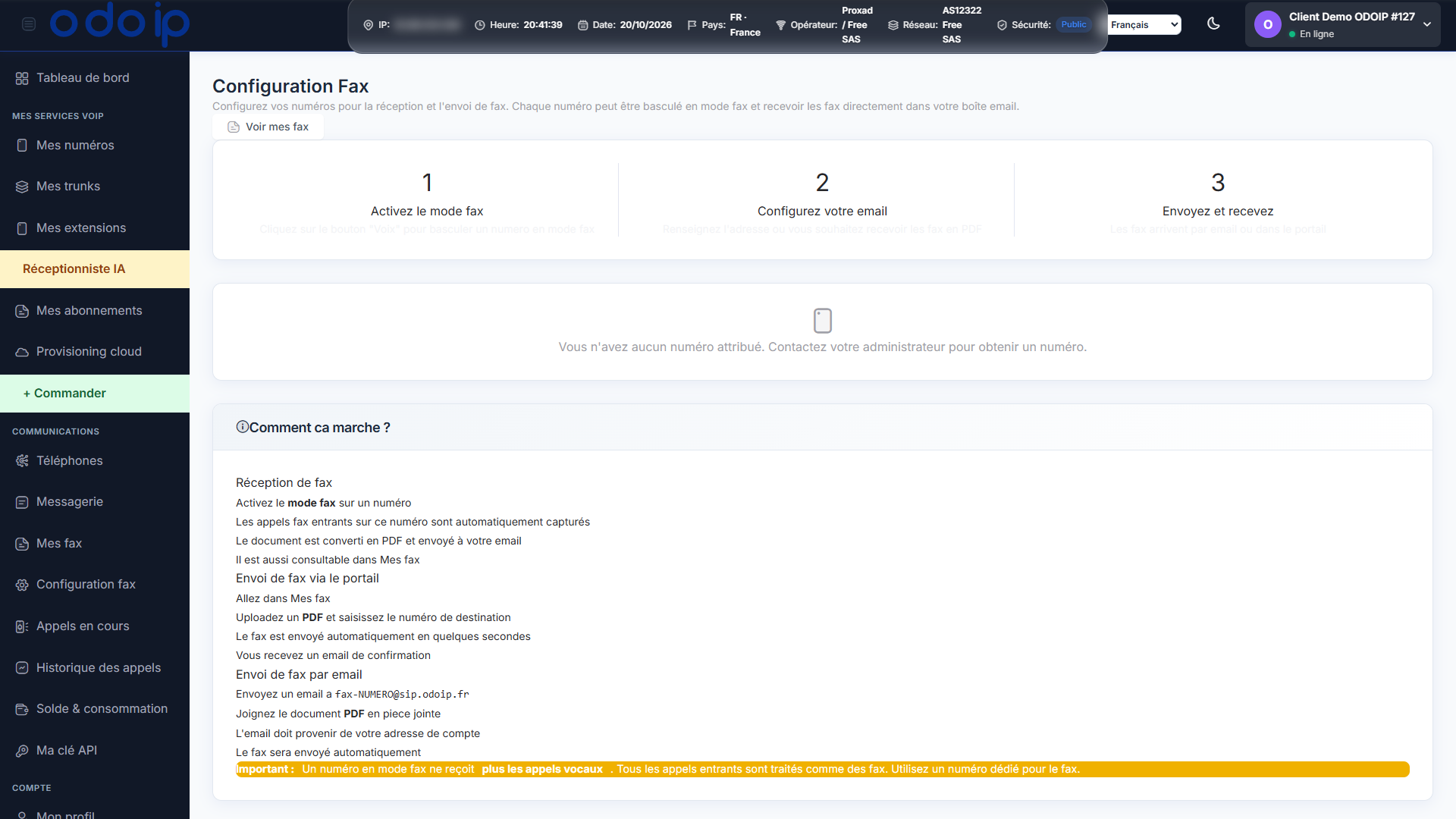
Task: Click the En ligne status indicator
Action: (x=1312, y=34)
